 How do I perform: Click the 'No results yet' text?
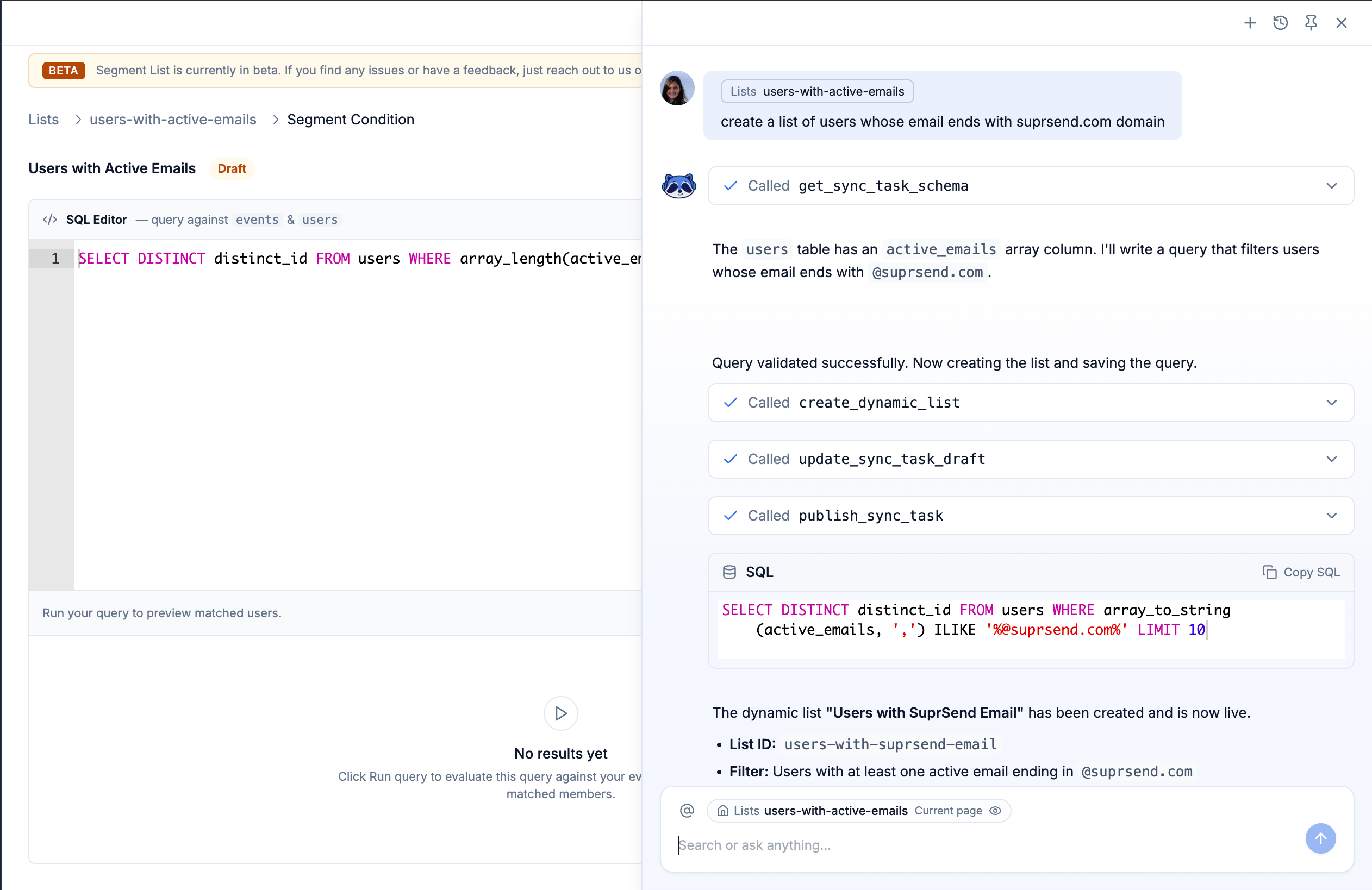pyautogui.click(x=560, y=754)
